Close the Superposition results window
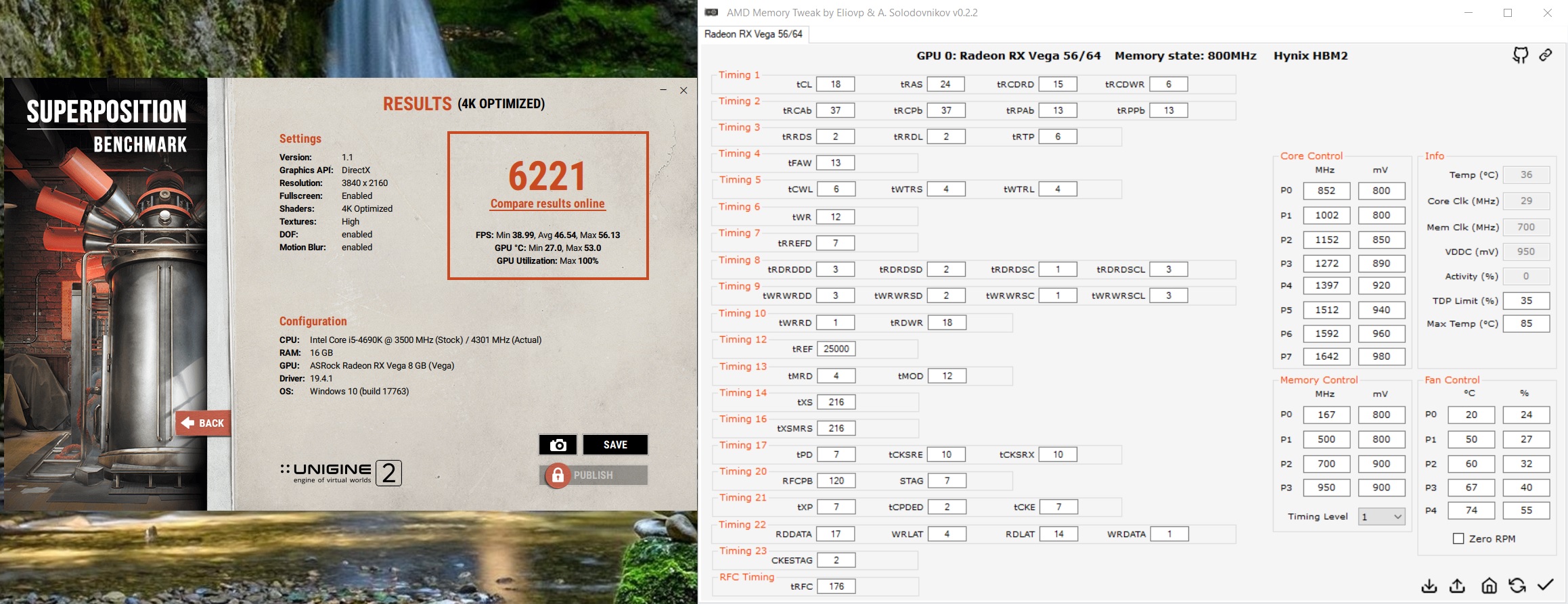The height and width of the screenshot is (604, 1568). (x=684, y=90)
